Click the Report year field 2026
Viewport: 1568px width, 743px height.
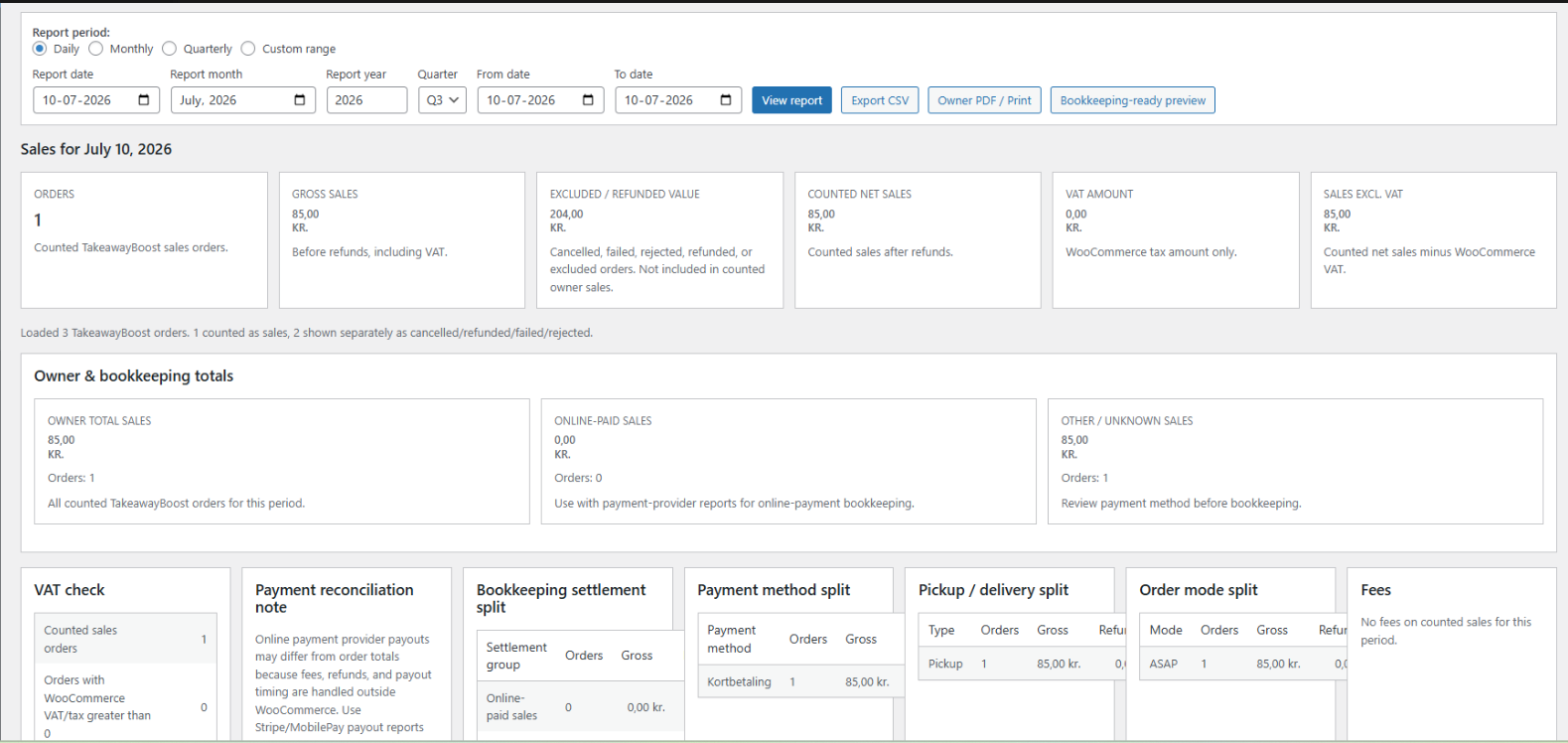(x=366, y=100)
